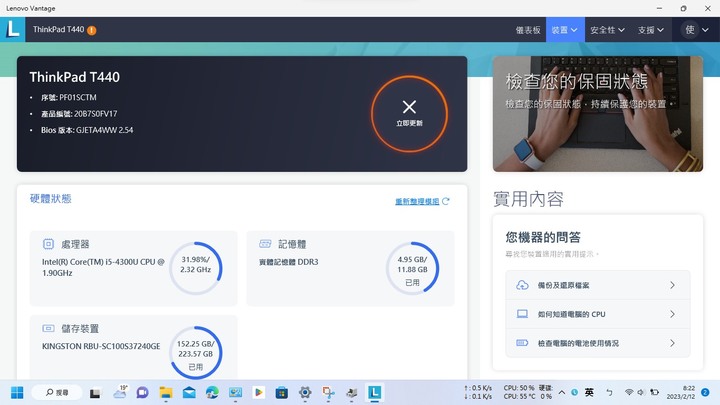The height and width of the screenshot is (405, 720).
Task: Open the 裝置 device menu
Action: [565, 30]
